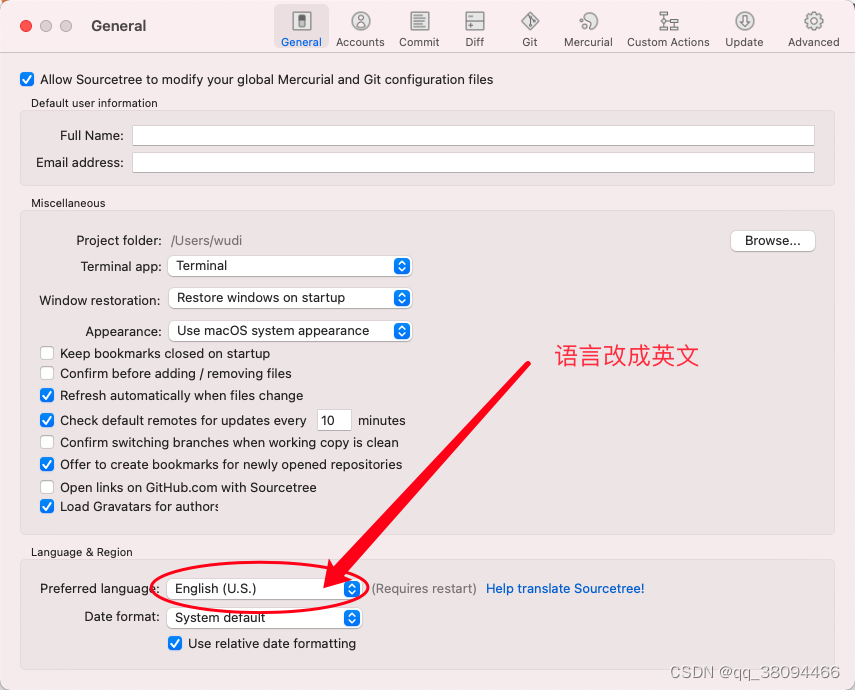Open the Commit settings pane
Screen dimensions: 855x690
click(x=419, y=27)
